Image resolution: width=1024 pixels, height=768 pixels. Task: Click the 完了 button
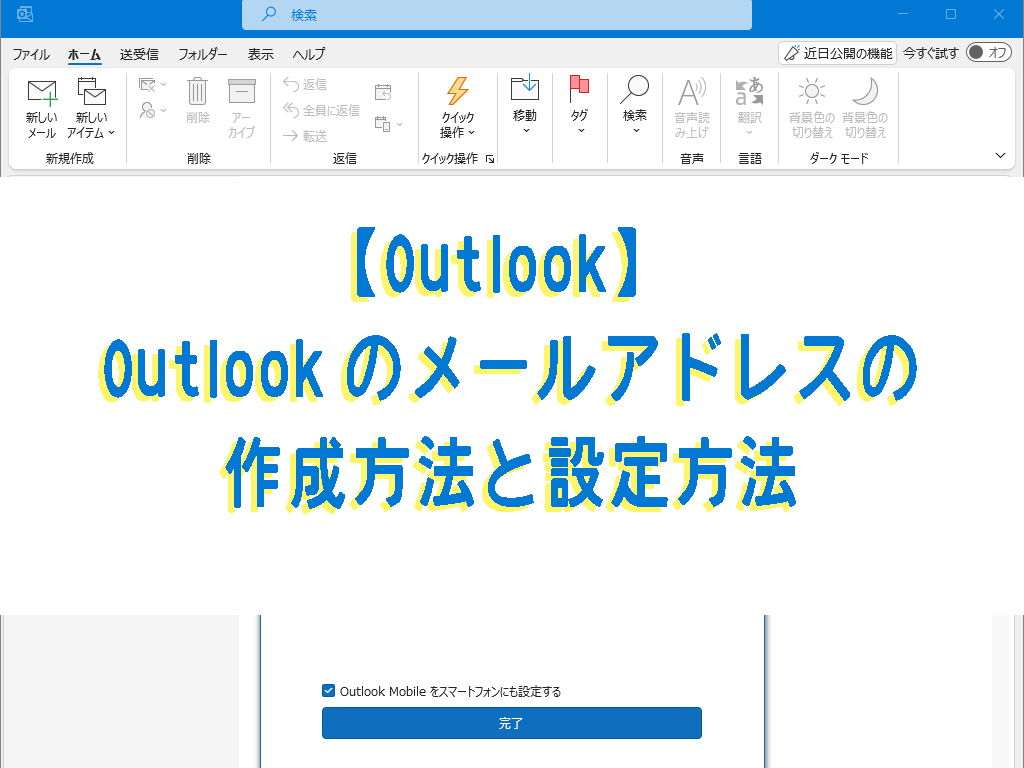click(x=511, y=723)
